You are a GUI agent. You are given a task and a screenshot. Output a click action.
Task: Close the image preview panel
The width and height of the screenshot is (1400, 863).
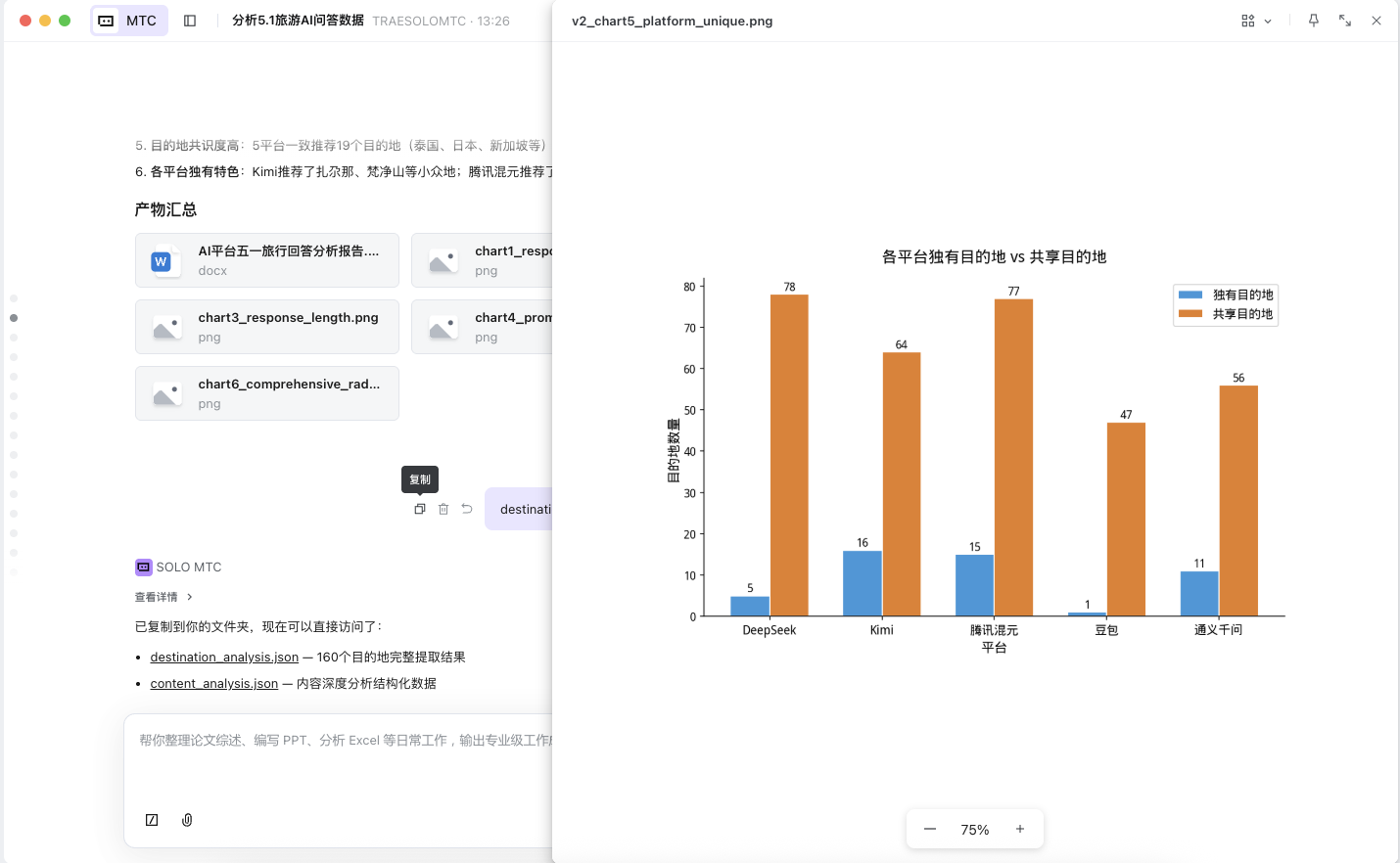[1377, 21]
